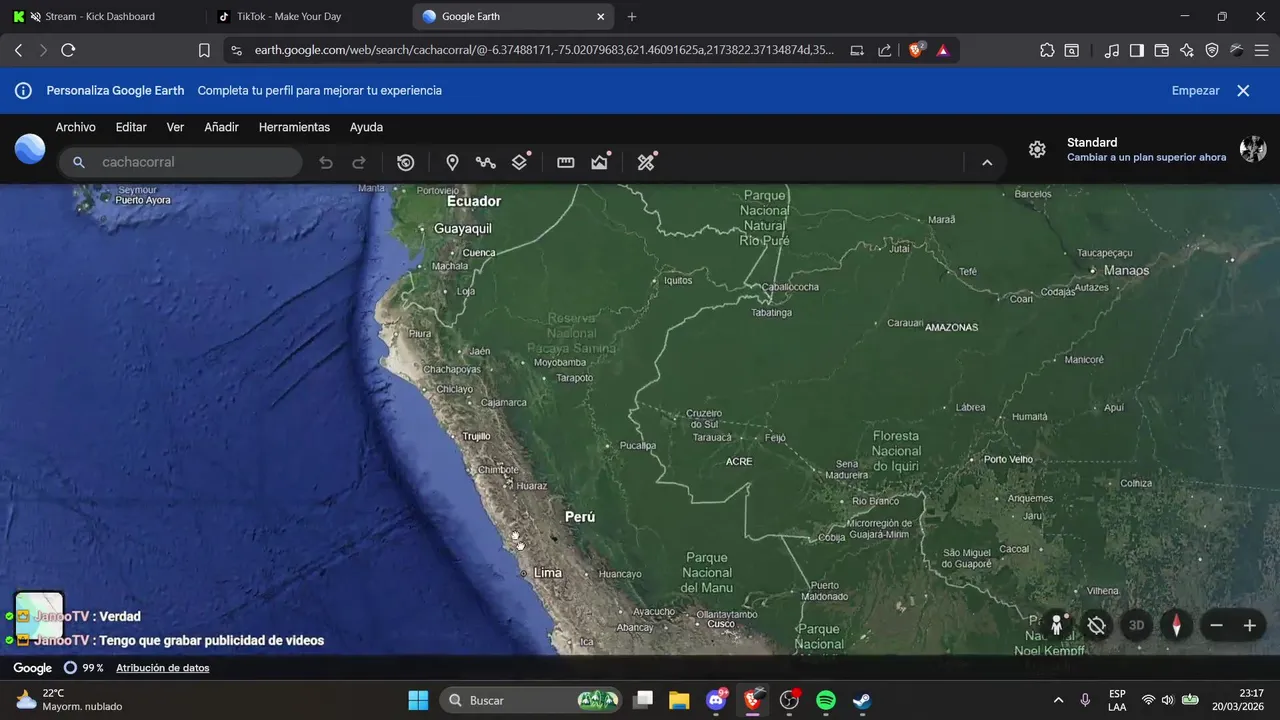This screenshot has width=1280, height=720.
Task: Toggle the globe rotation lock icon
Action: point(1096,626)
